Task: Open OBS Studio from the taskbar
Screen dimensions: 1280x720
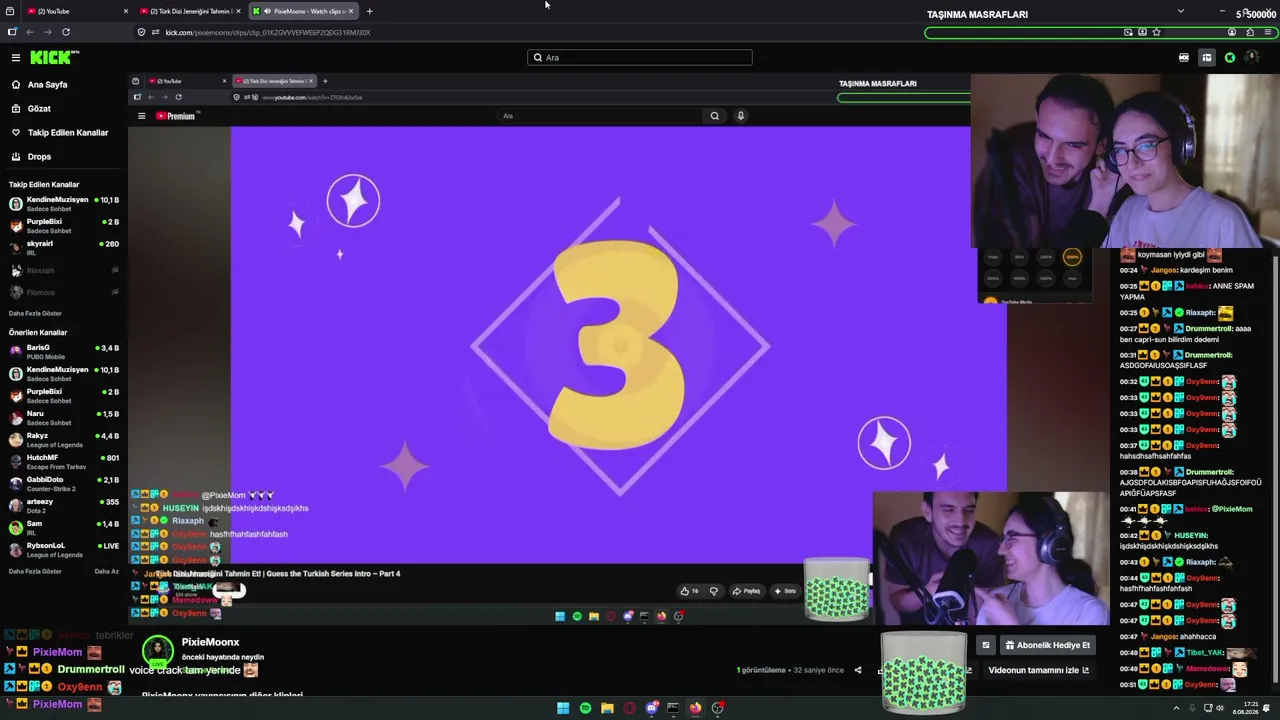Action: [717, 708]
